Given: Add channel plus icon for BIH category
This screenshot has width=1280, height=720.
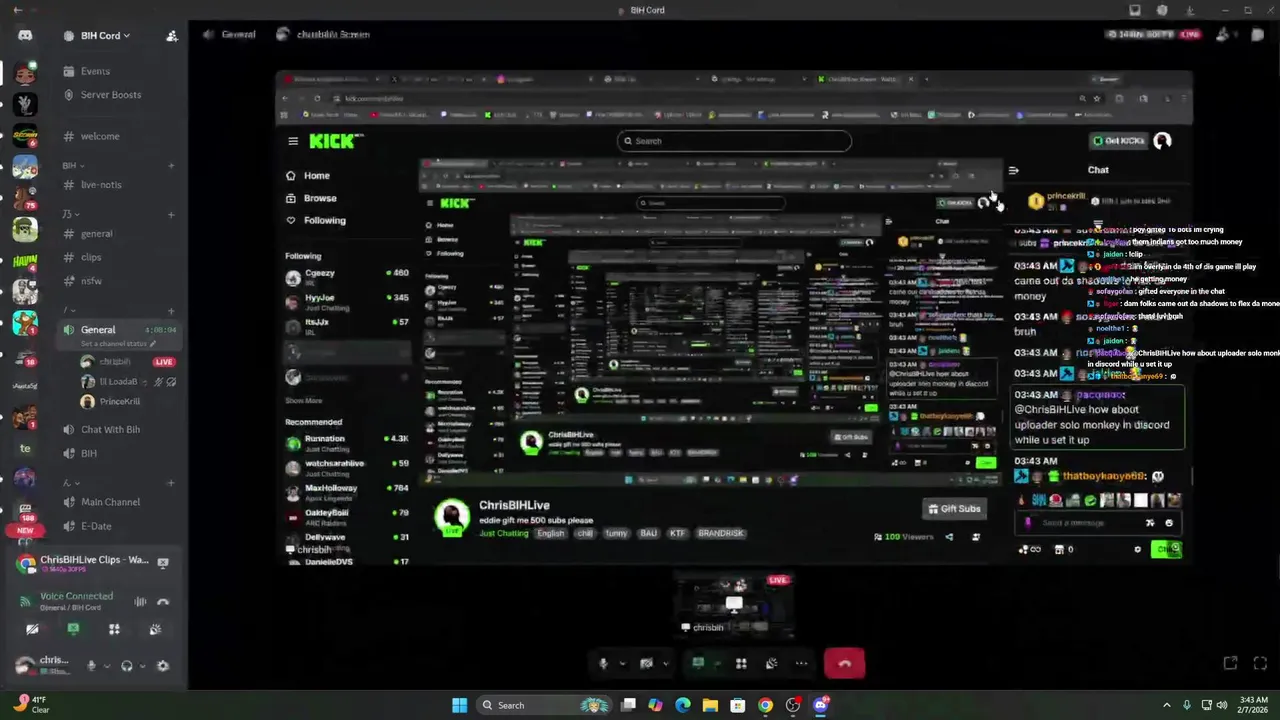Looking at the screenshot, I should click(172, 165).
